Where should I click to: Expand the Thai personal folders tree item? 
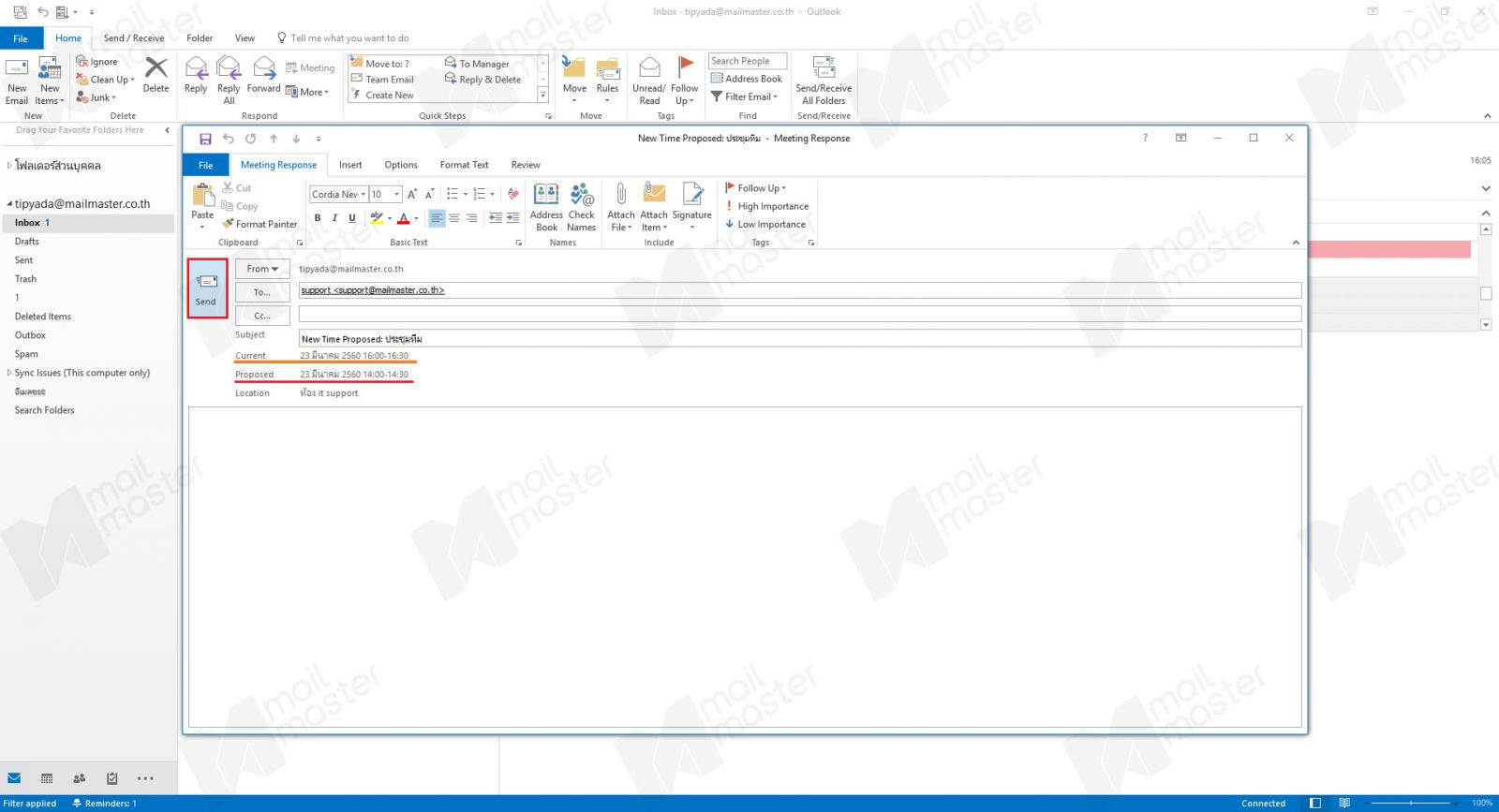pos(9,166)
